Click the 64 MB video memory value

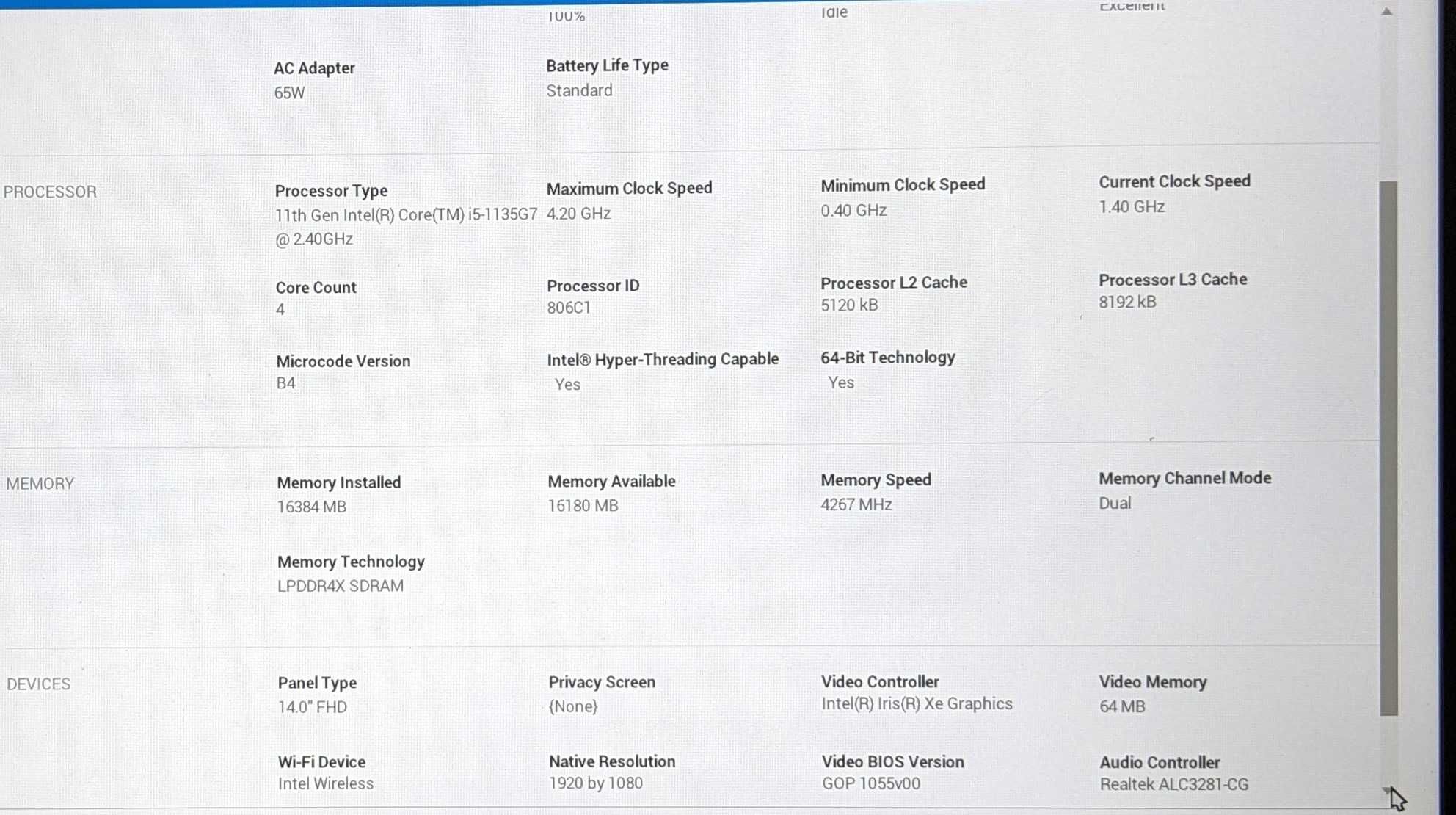click(1122, 707)
